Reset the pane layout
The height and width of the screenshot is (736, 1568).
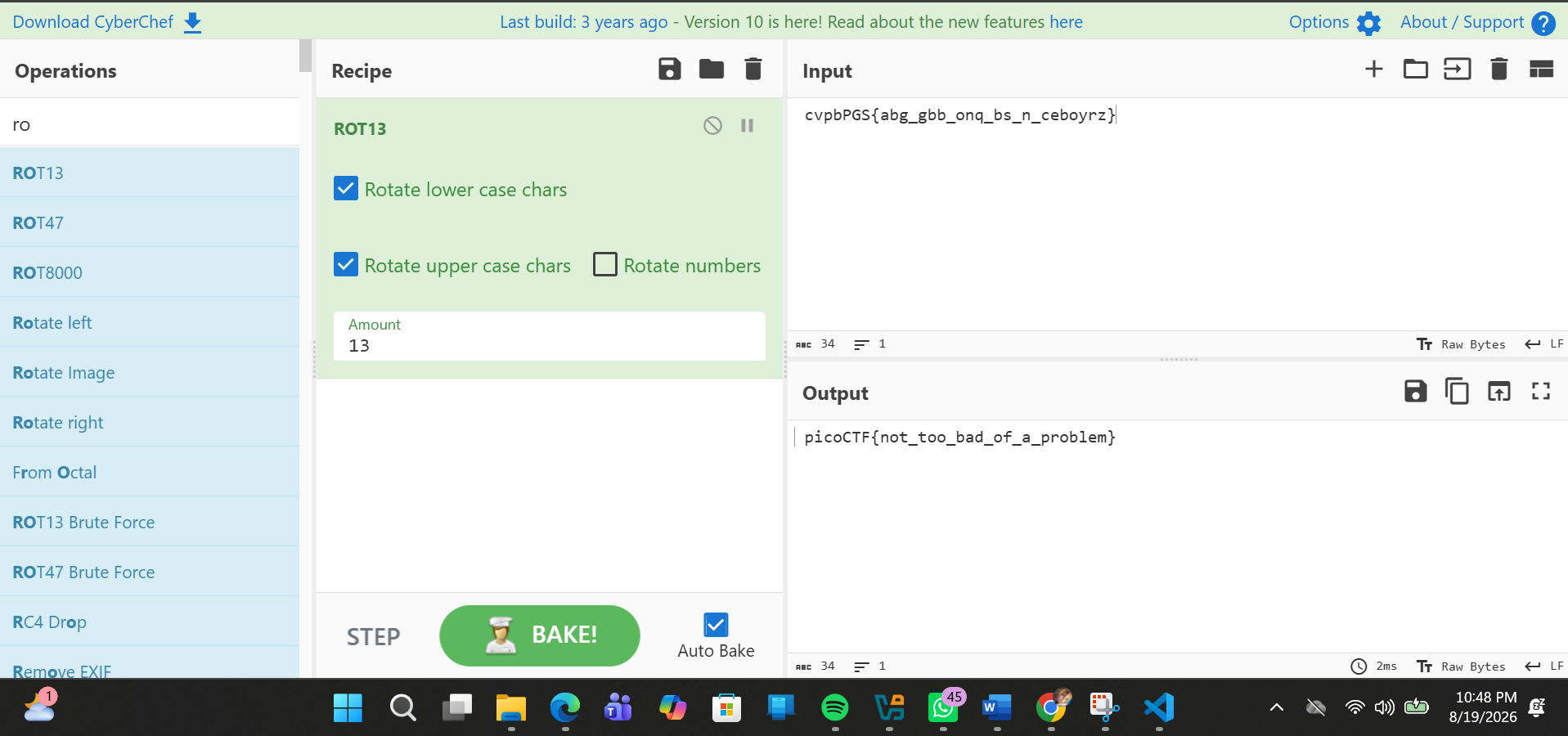(x=1541, y=70)
